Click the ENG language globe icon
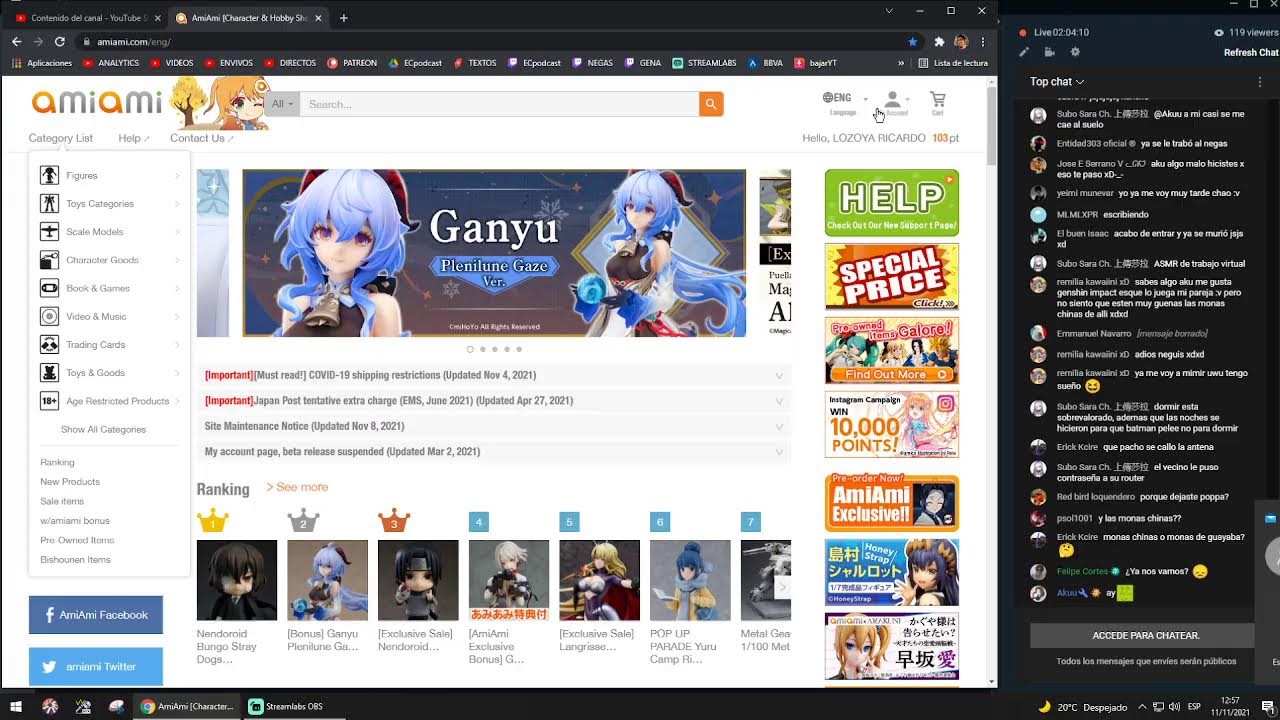Screen dimensions: 1280x720 [x=829, y=98]
